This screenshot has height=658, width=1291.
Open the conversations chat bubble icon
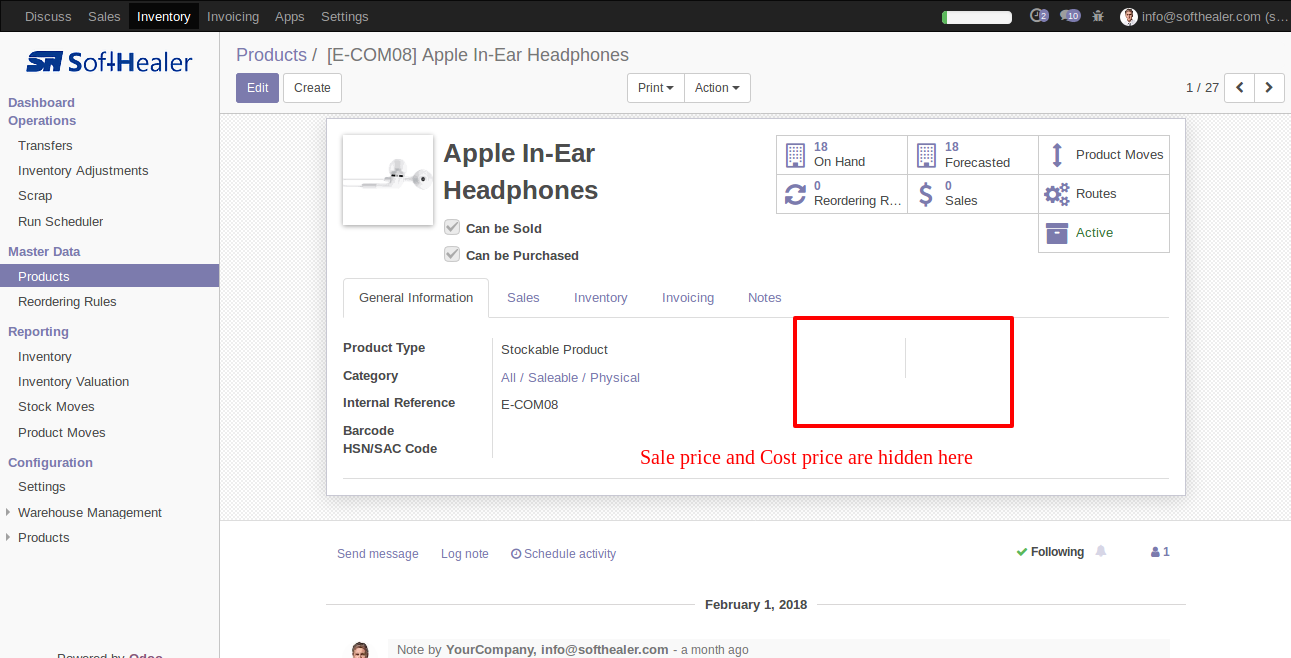1070,16
